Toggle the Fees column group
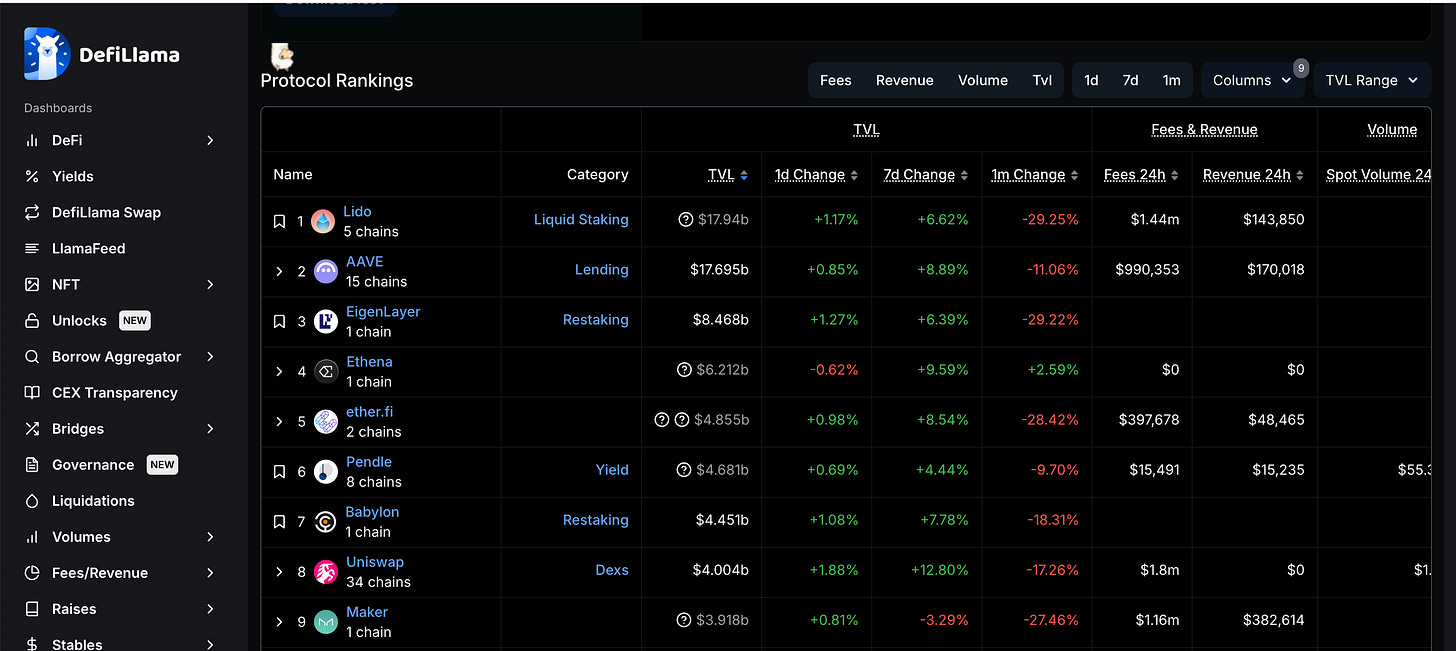 (x=836, y=80)
